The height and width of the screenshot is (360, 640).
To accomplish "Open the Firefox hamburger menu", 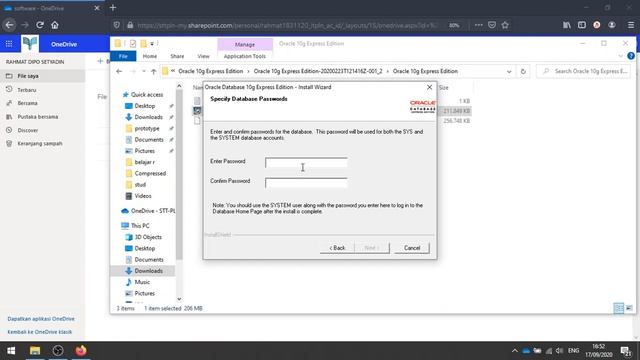I will (631, 25).
